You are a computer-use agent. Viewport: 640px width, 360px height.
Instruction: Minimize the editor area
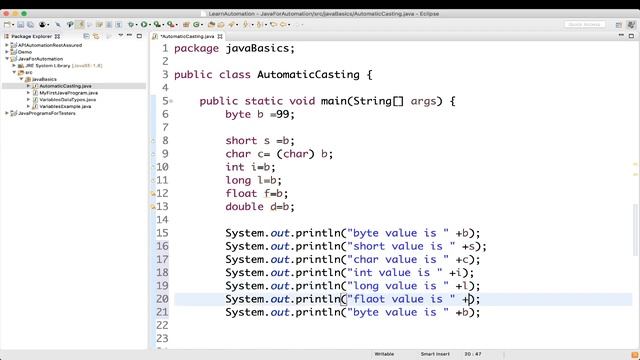(x=621, y=36)
